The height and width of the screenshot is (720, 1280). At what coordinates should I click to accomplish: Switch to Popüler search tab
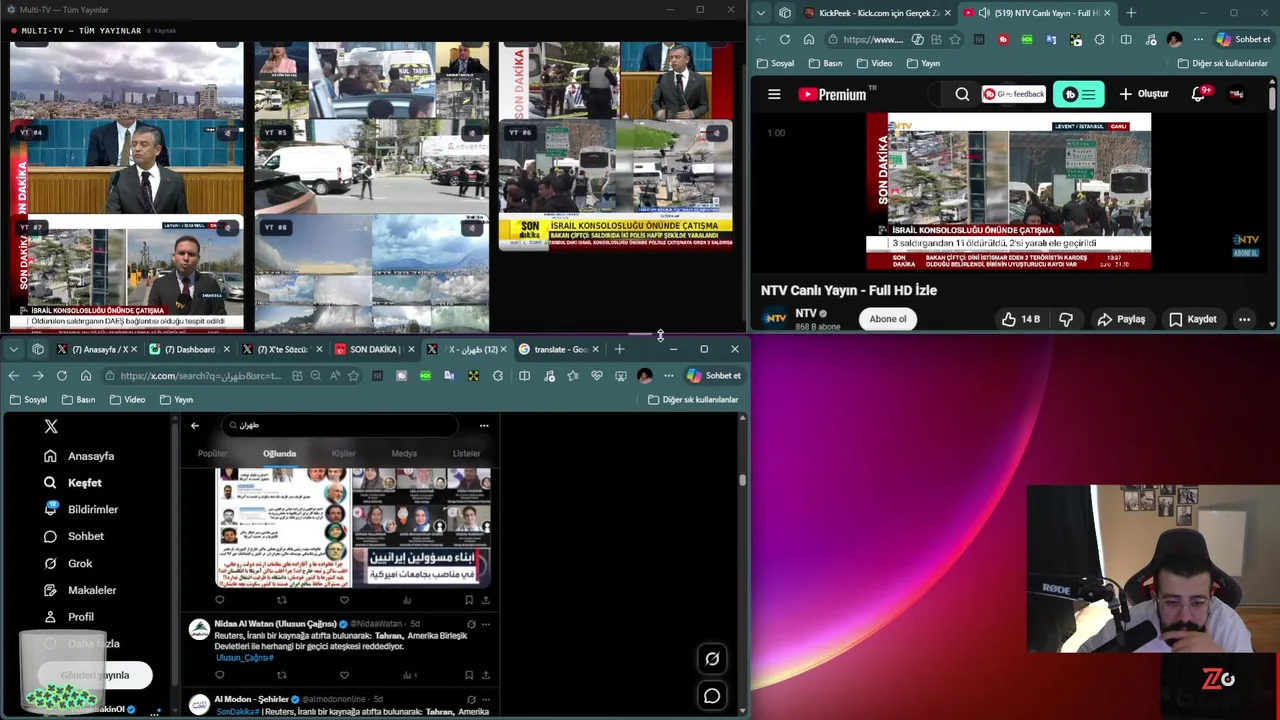pos(212,454)
